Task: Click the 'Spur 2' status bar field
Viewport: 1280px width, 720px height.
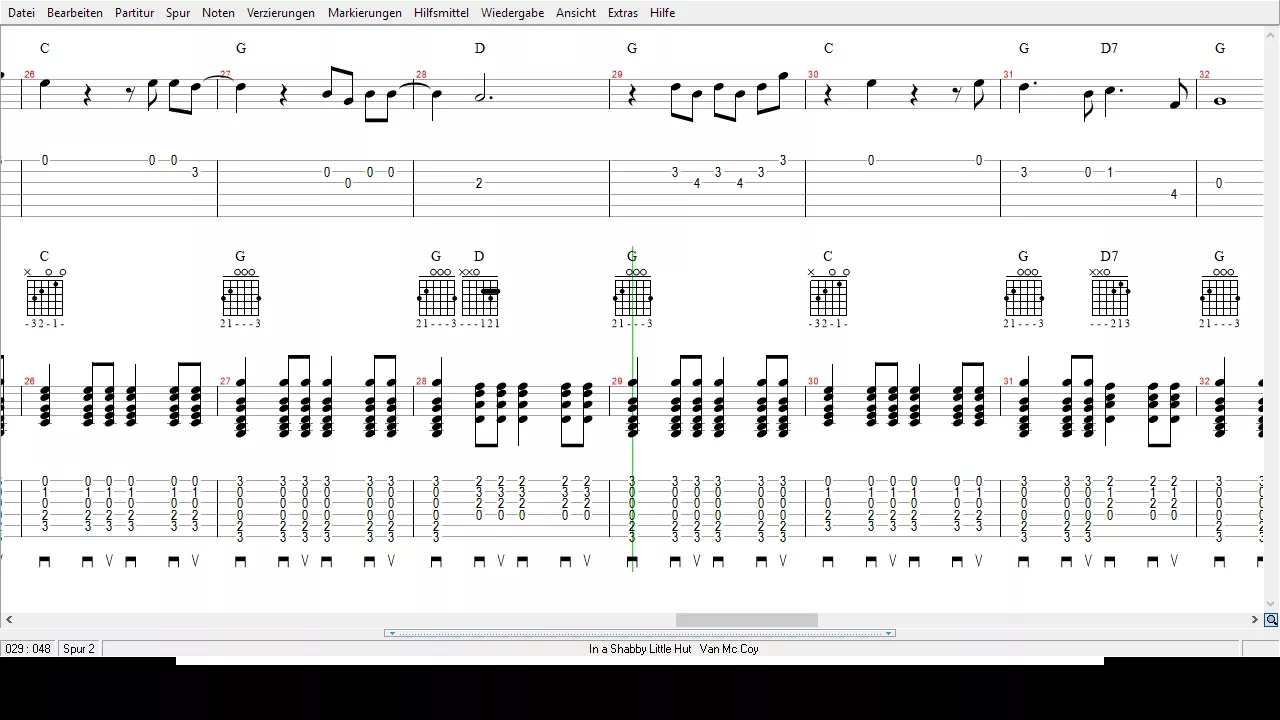Action: pyautogui.click(x=79, y=649)
